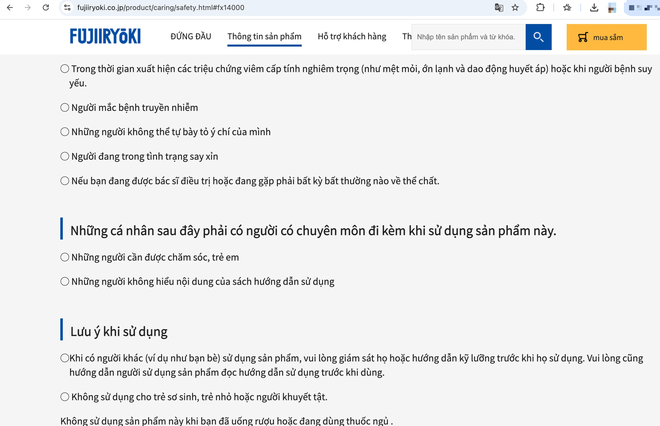This screenshot has height=426, width=660.
Task: Open the ĐỨNG ĐẦU menu item
Action: click(191, 37)
